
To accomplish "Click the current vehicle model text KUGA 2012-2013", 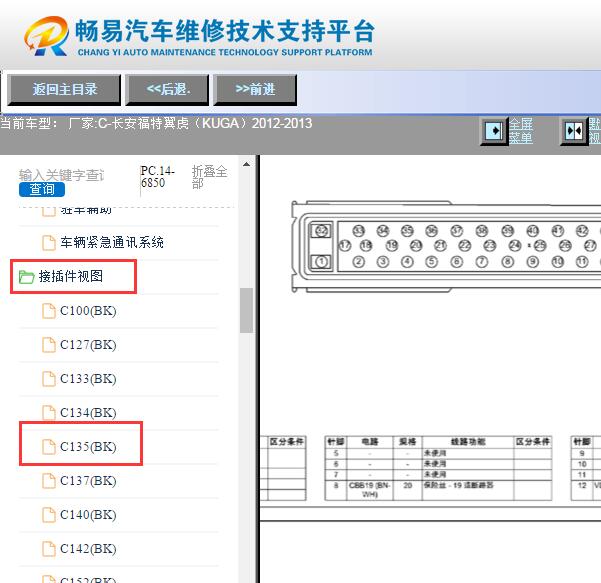I will point(156,124).
